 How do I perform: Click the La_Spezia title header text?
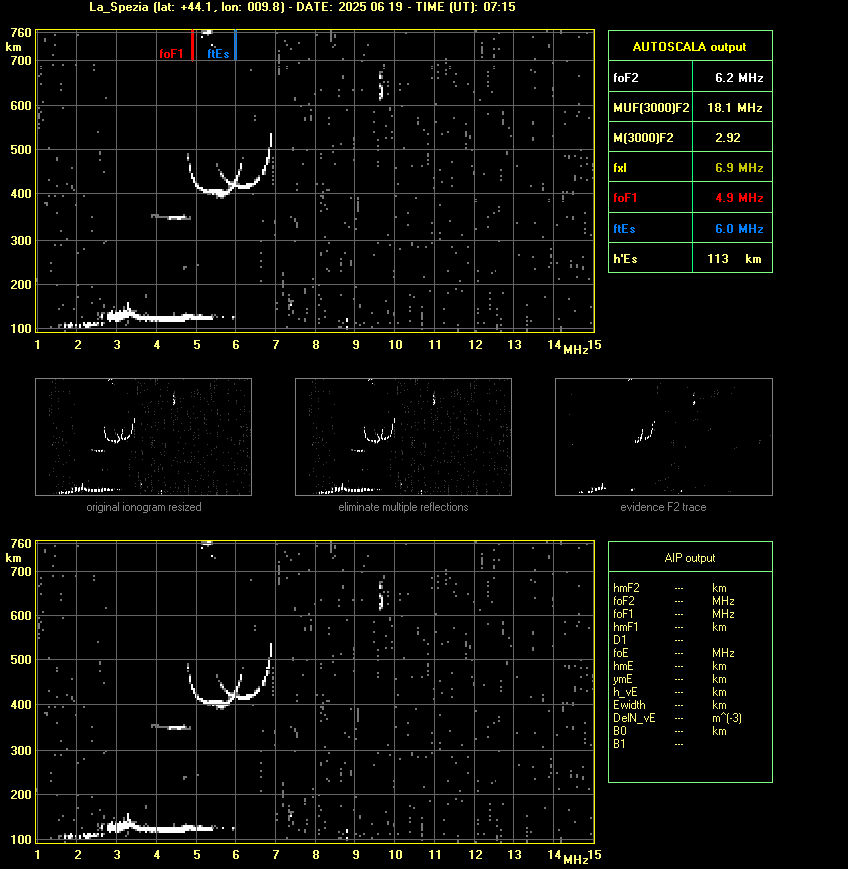(302, 7)
